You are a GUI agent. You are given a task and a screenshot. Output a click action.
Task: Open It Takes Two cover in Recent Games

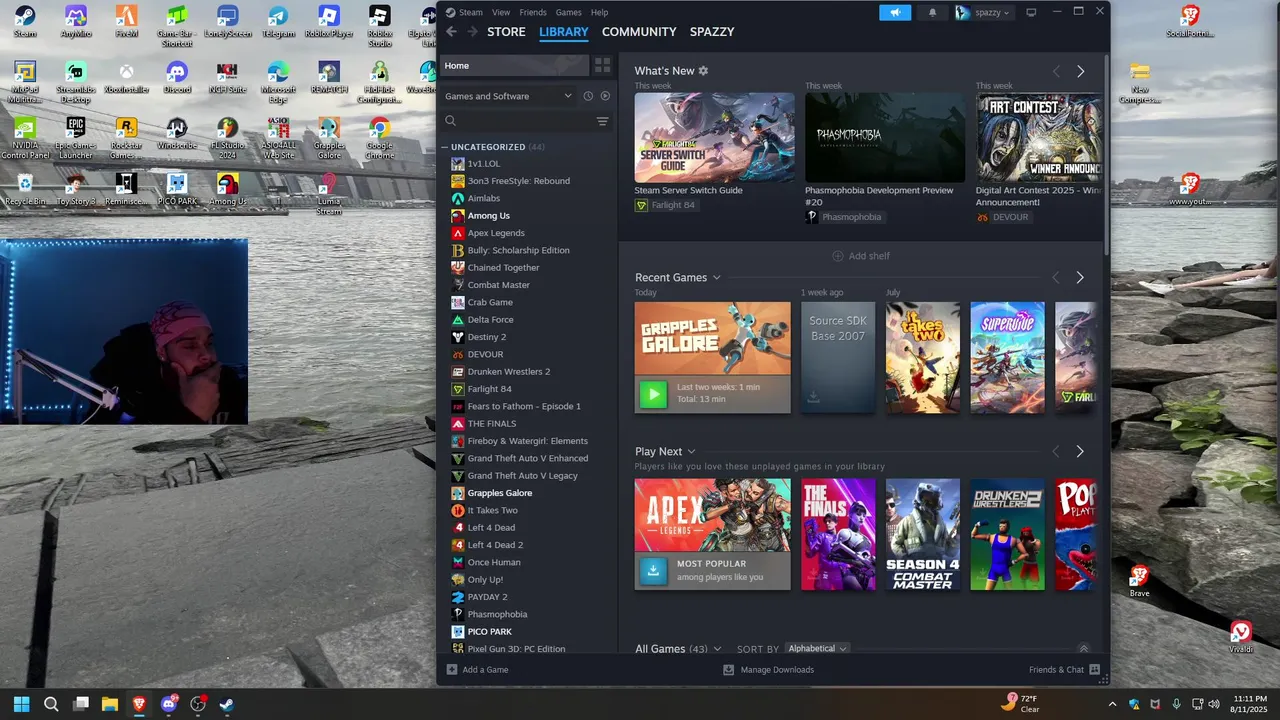coord(922,358)
